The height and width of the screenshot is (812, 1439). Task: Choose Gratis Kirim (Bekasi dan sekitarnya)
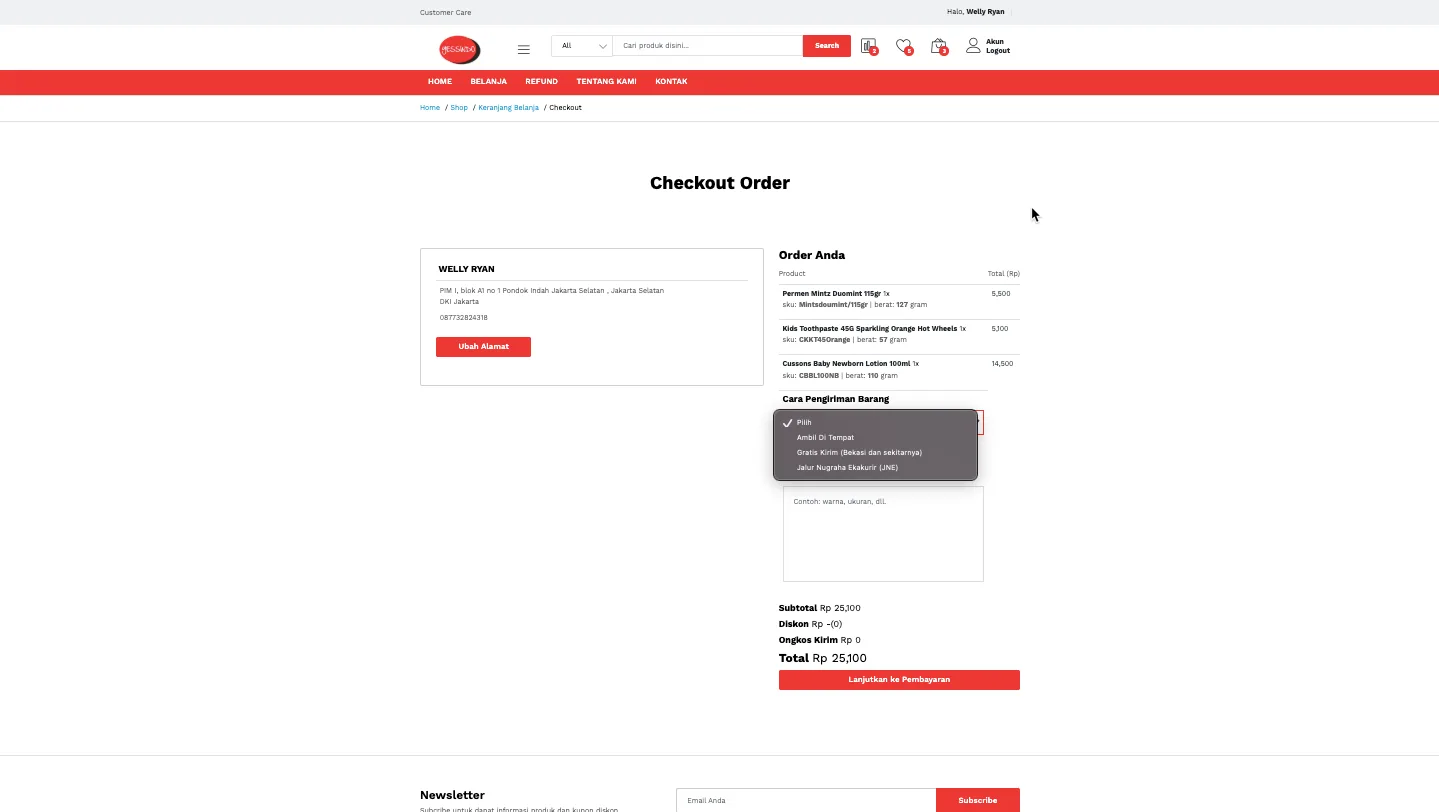859,453
